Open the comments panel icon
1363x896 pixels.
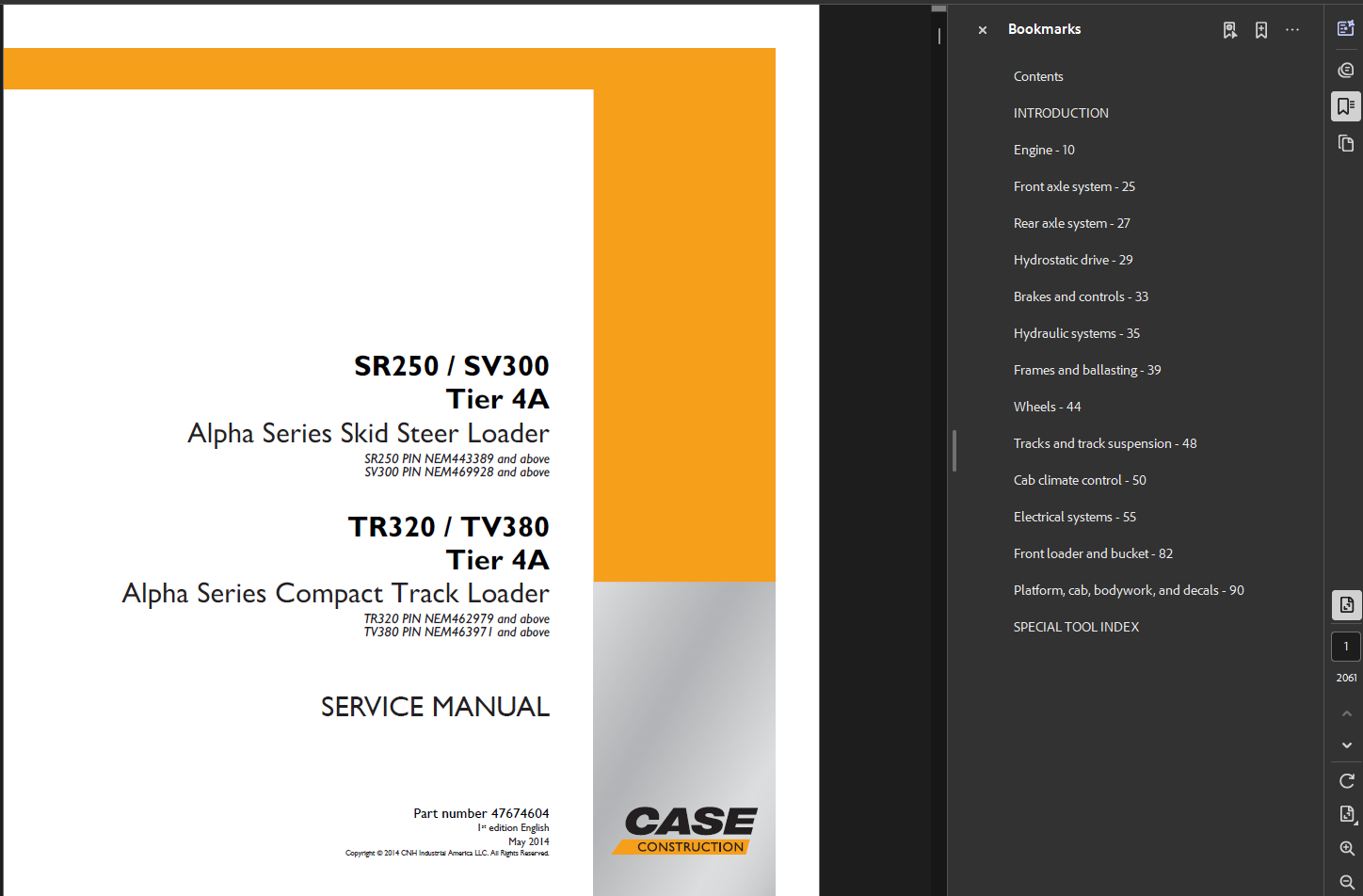[1346, 70]
